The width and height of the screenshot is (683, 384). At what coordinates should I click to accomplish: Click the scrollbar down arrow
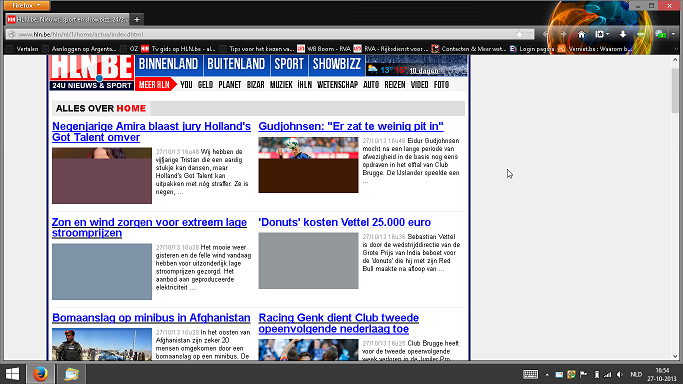675,357
